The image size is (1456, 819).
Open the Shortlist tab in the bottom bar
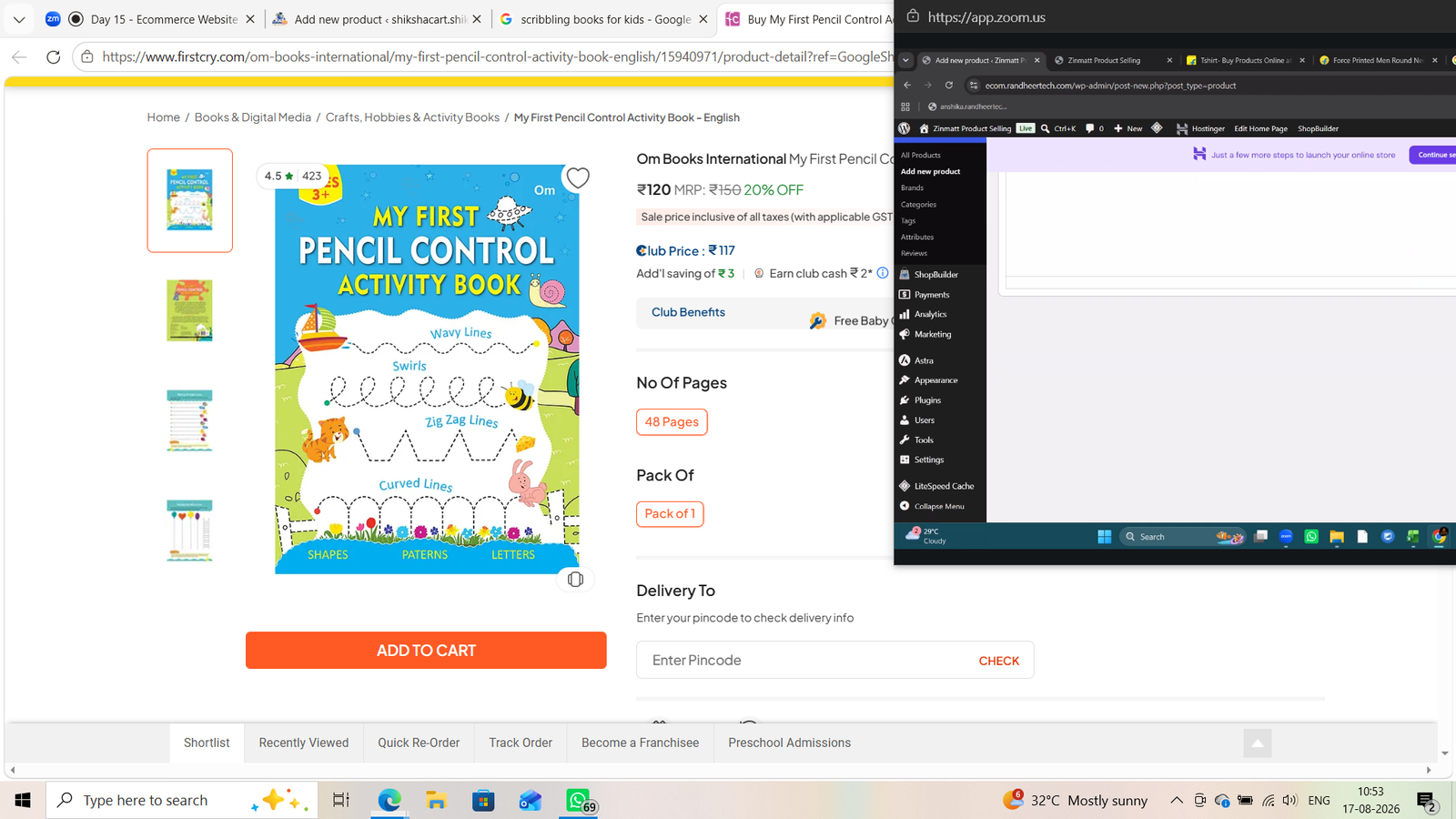coord(207,743)
